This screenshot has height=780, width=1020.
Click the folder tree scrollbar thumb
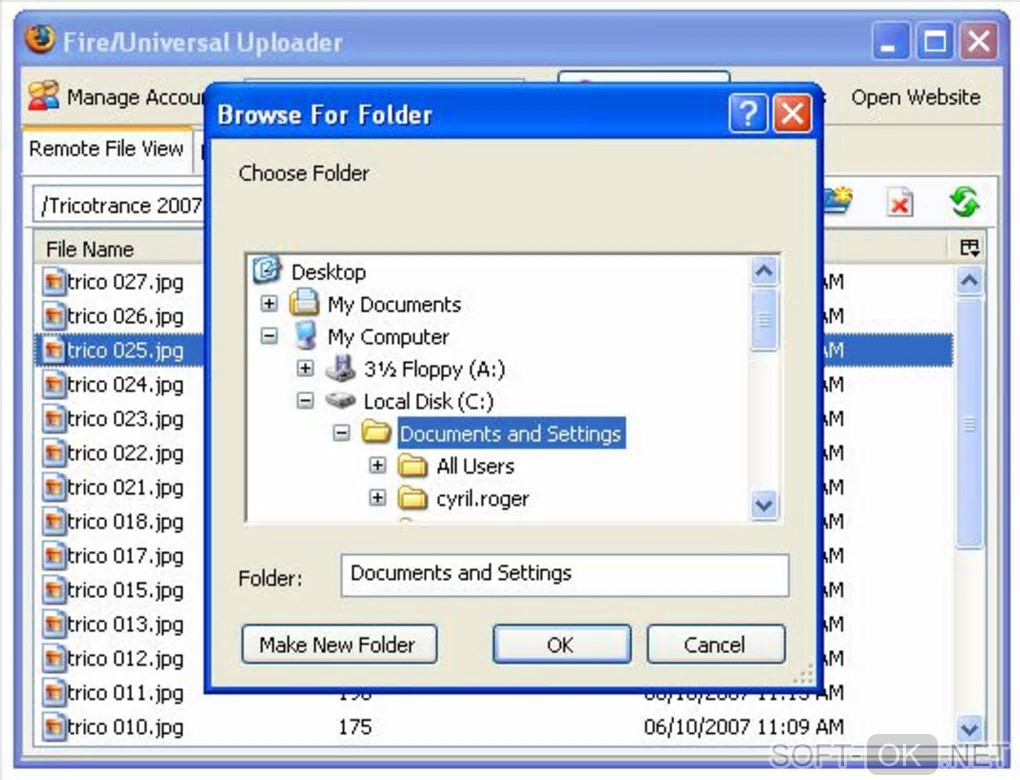(x=764, y=320)
